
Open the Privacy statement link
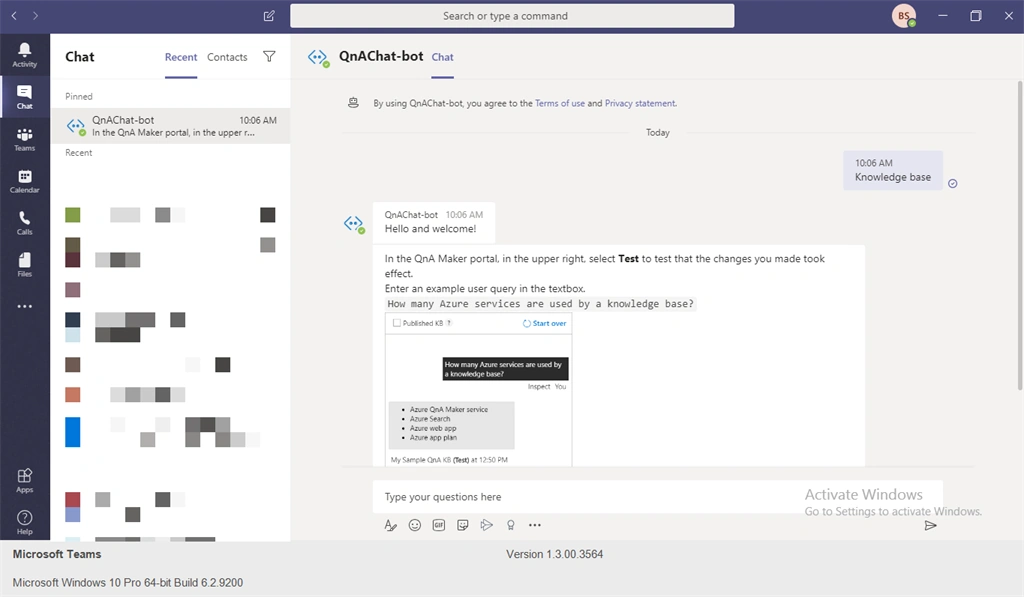[x=640, y=103]
